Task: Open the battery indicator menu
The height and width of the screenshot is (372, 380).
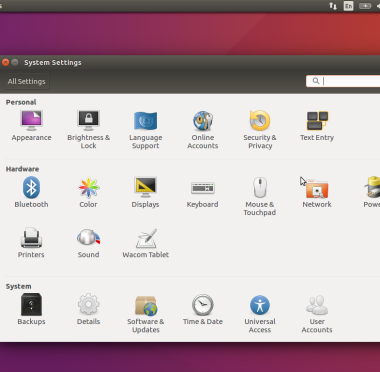Action: point(365,6)
